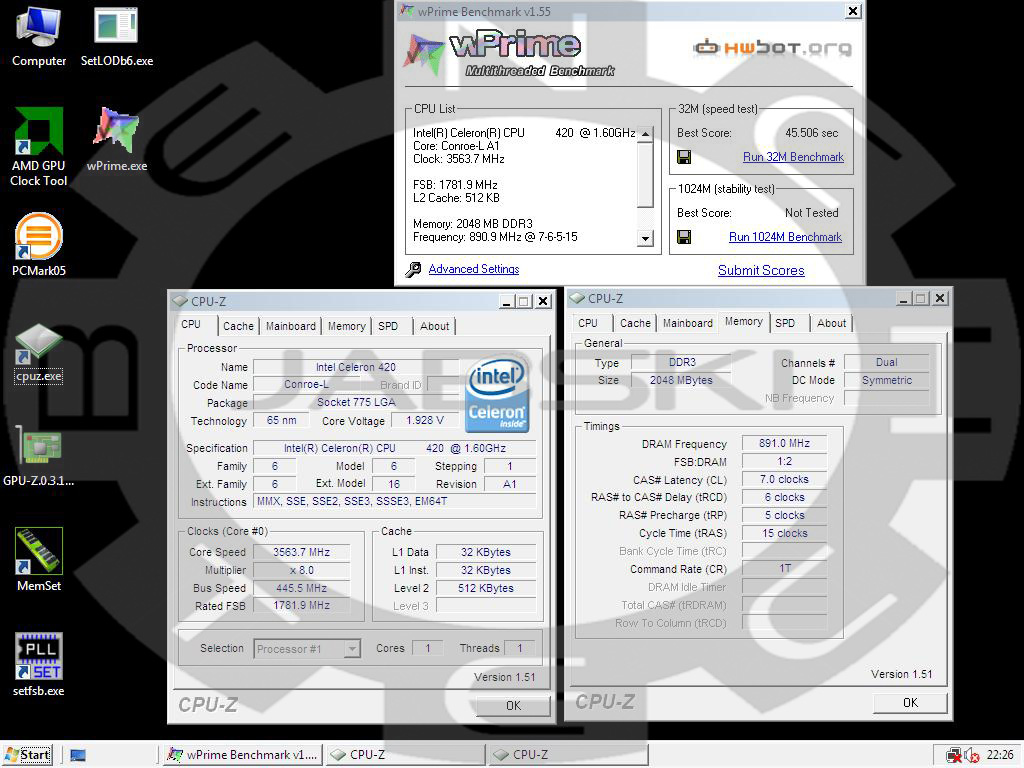Click the Channels # Dual value
Viewport: 1024px width, 768px height.
[x=886, y=362]
